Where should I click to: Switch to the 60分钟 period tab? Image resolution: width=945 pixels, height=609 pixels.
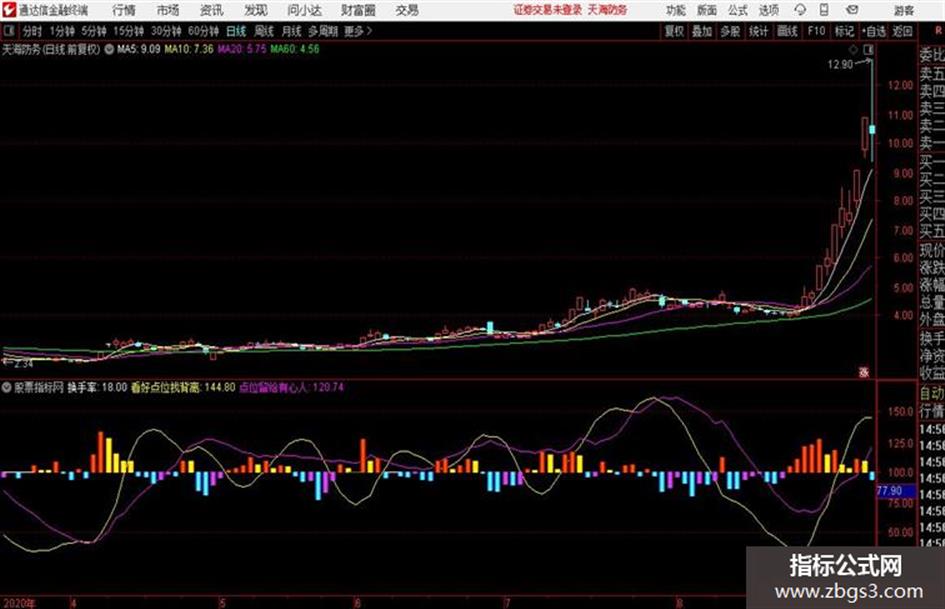tap(203, 31)
